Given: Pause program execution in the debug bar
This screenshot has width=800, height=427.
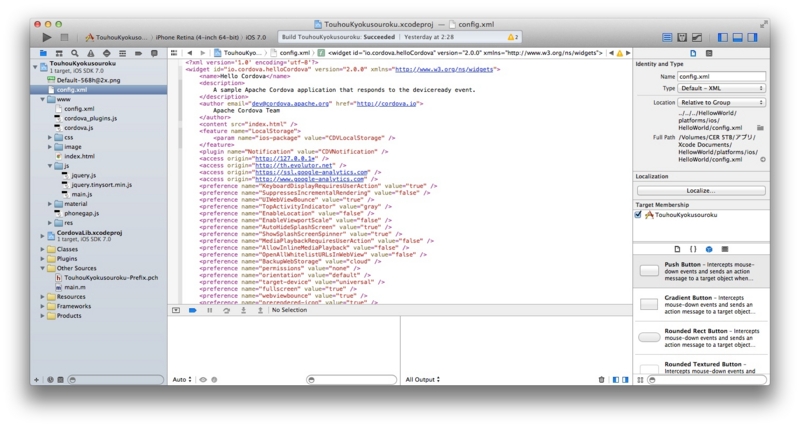Looking at the screenshot, I should 209,310.
